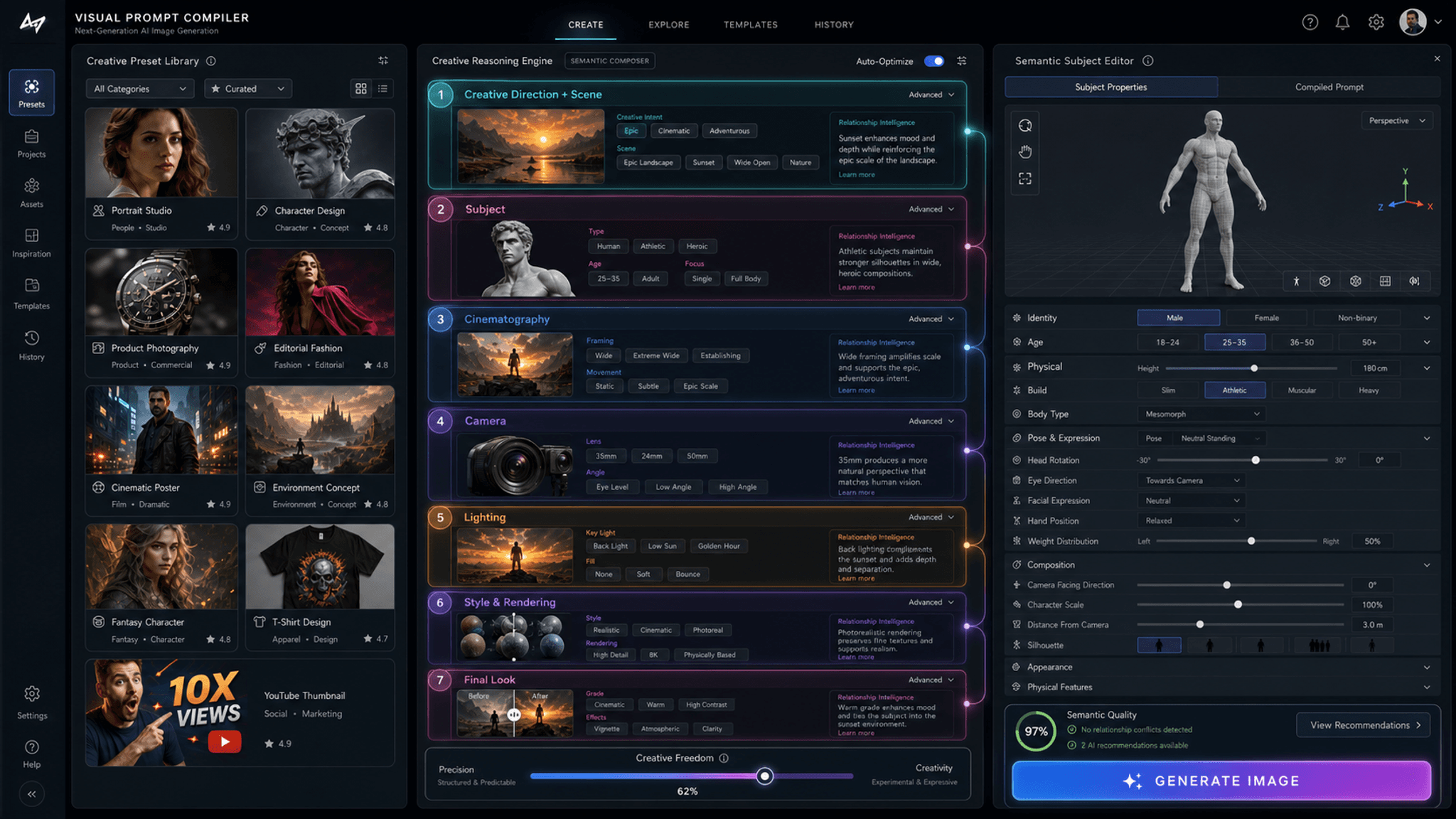
Task: Open the Projects sidebar section
Action: pyautogui.click(x=31, y=143)
